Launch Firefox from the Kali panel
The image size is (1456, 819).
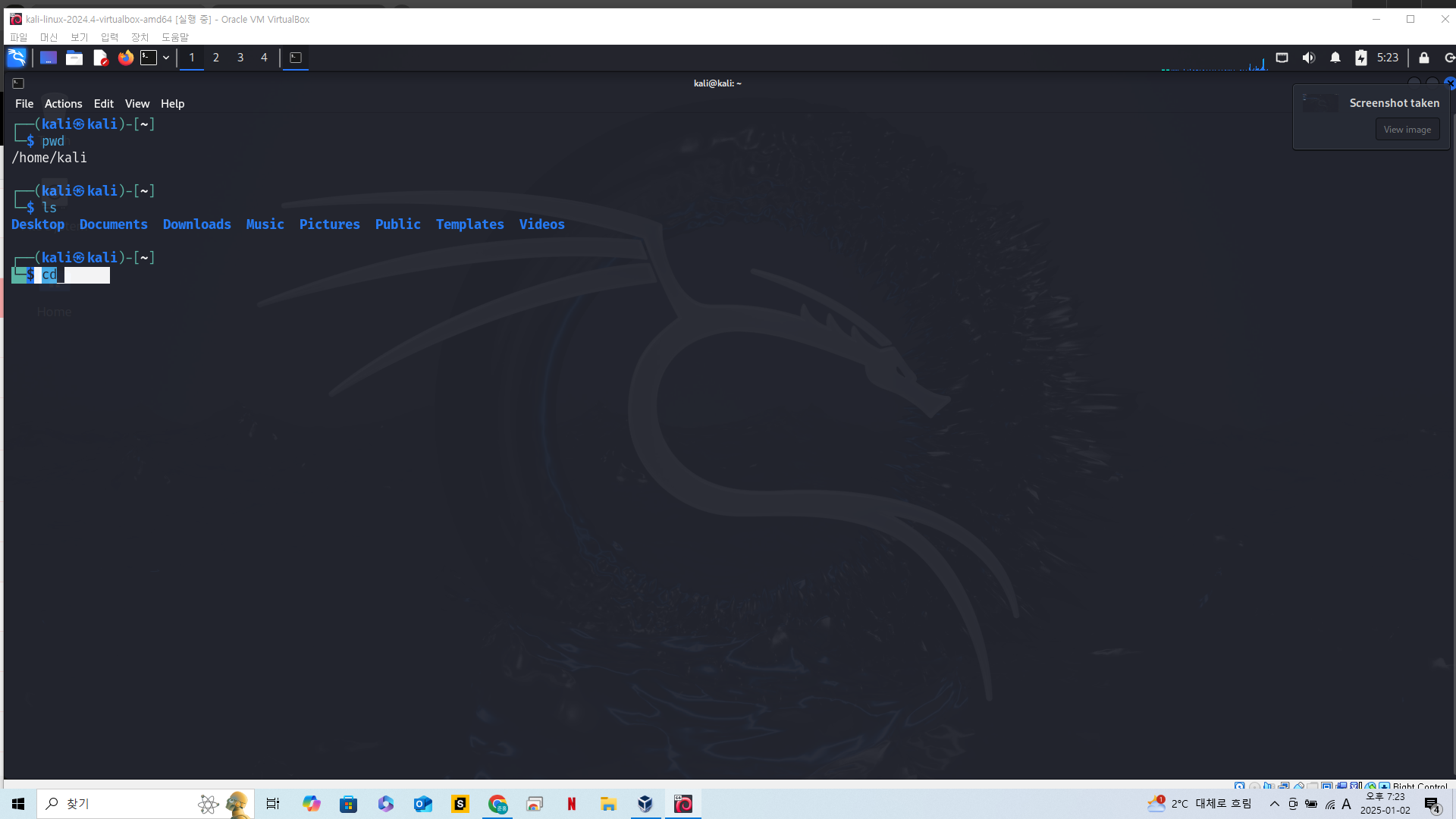[126, 58]
